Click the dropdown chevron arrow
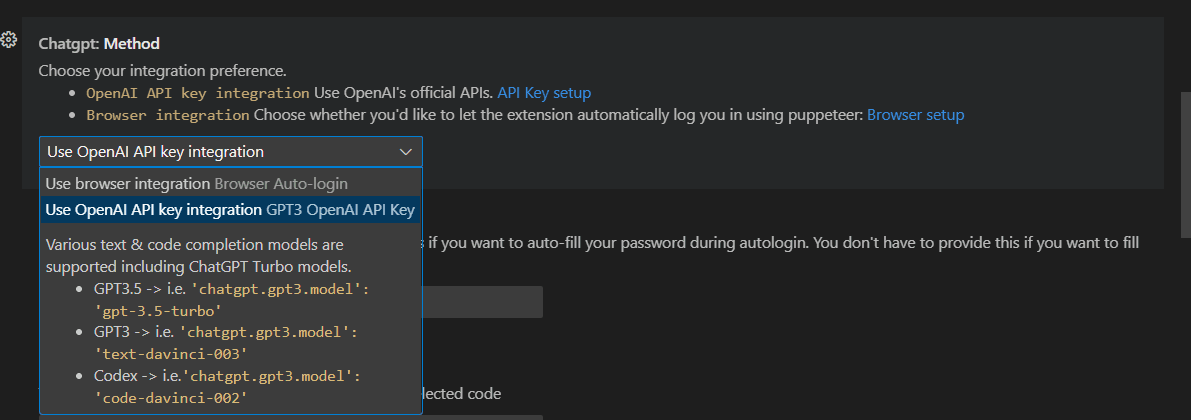Viewport: 1191px width, 420px height. pyautogui.click(x=405, y=152)
